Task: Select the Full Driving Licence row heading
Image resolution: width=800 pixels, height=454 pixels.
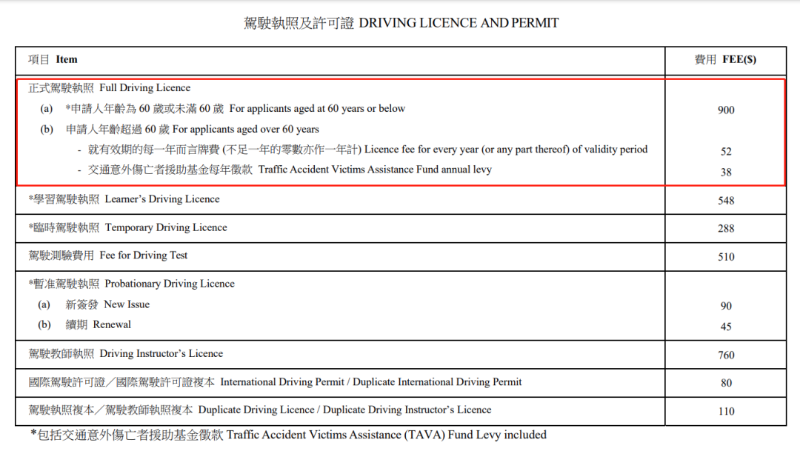Action: [109, 88]
